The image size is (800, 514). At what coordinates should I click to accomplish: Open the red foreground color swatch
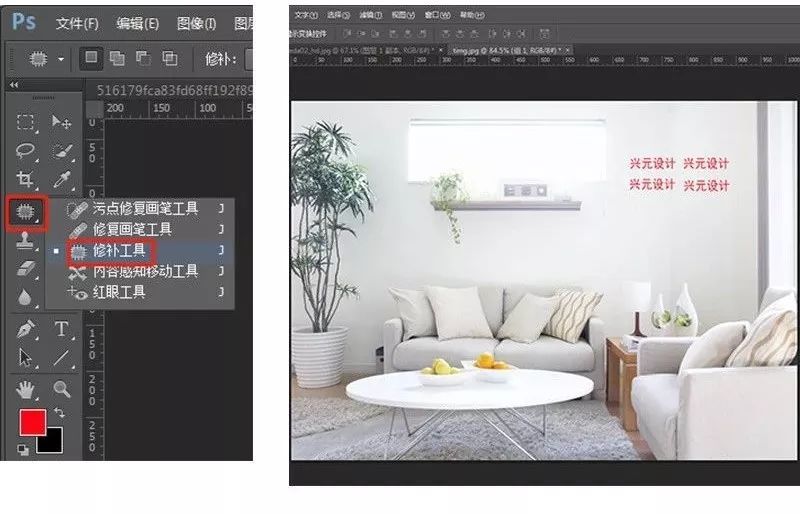[x=32, y=422]
